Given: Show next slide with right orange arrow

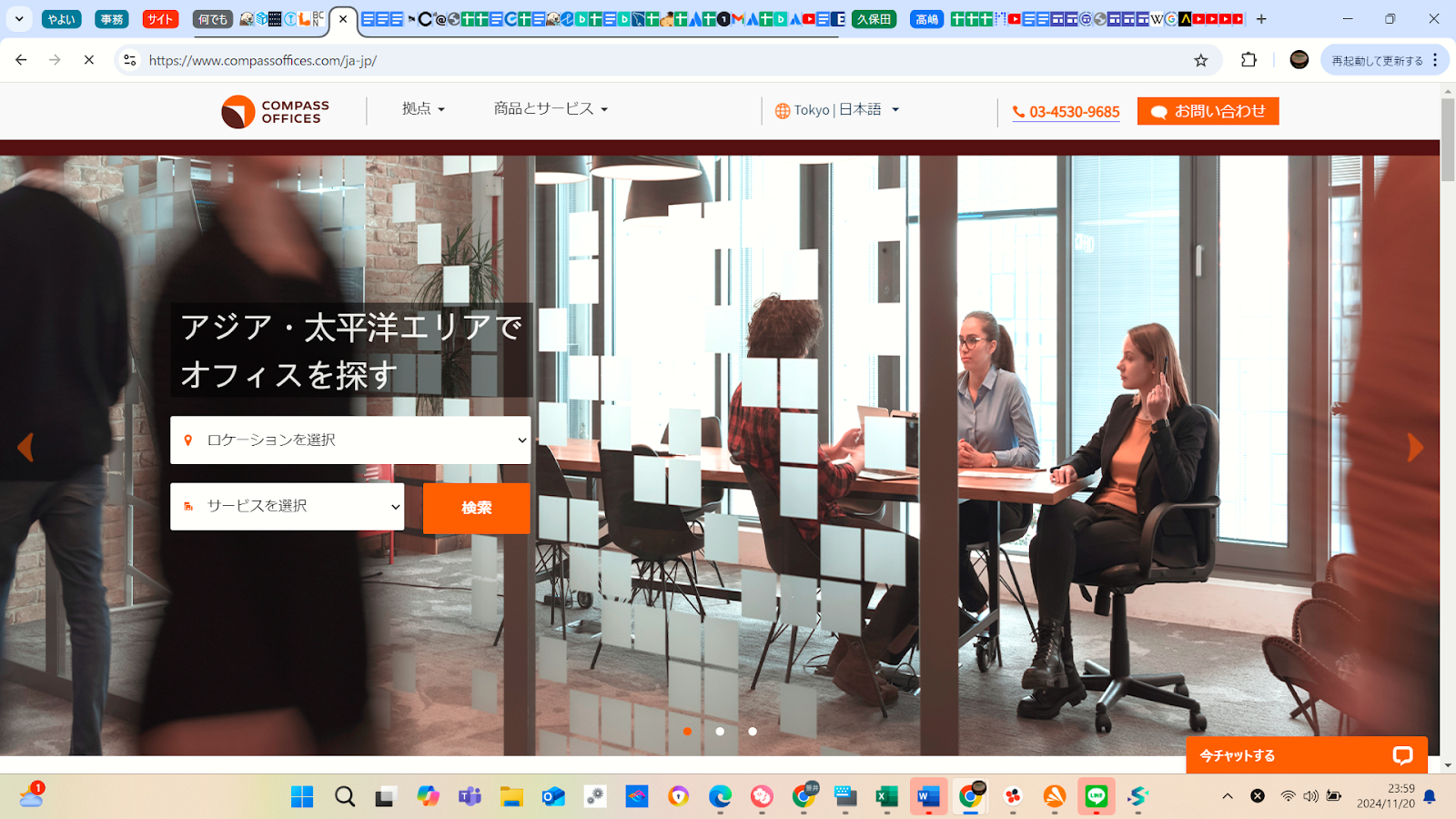Looking at the screenshot, I should point(1415,447).
